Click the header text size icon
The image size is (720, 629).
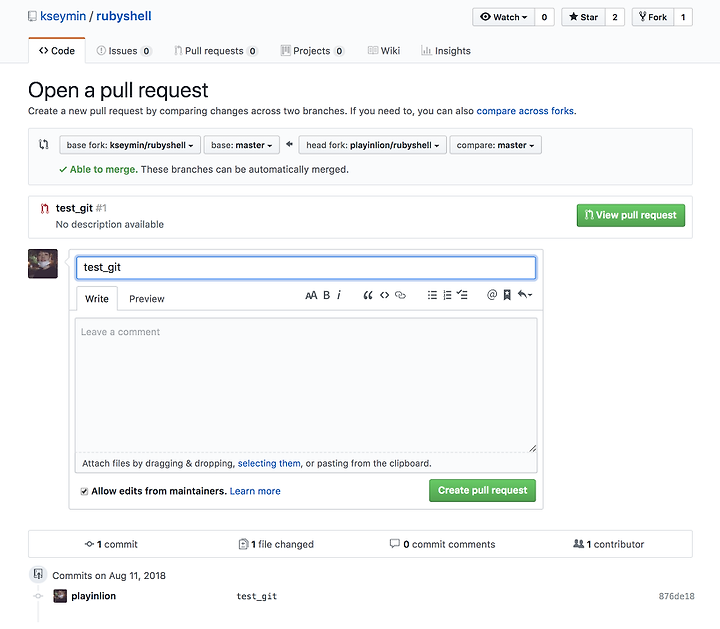point(311,295)
